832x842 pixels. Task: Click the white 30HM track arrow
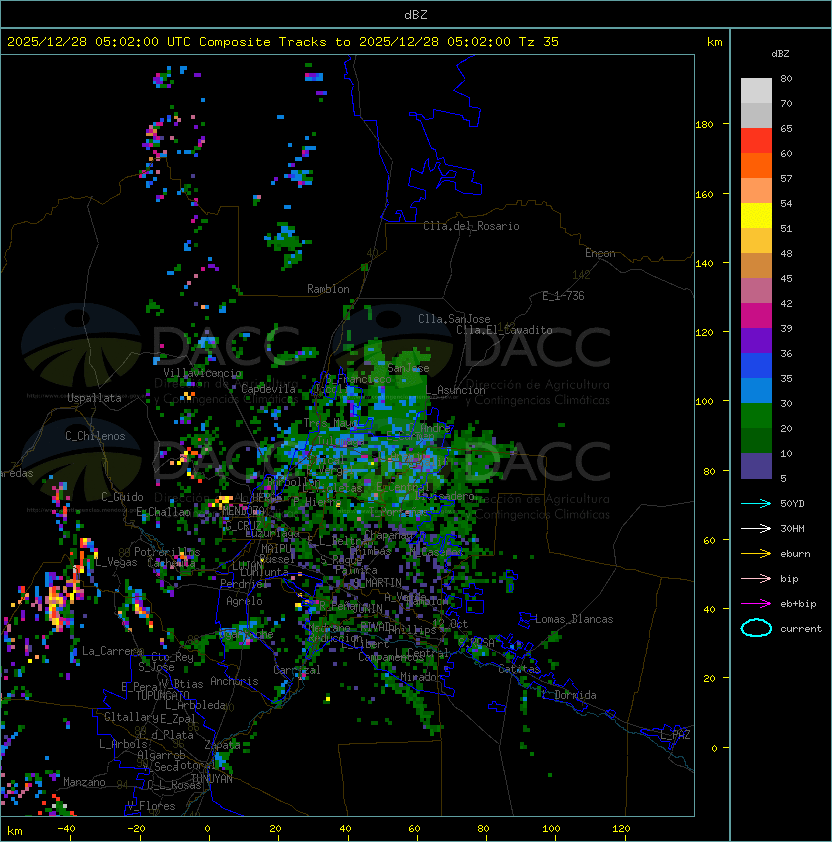point(756,529)
